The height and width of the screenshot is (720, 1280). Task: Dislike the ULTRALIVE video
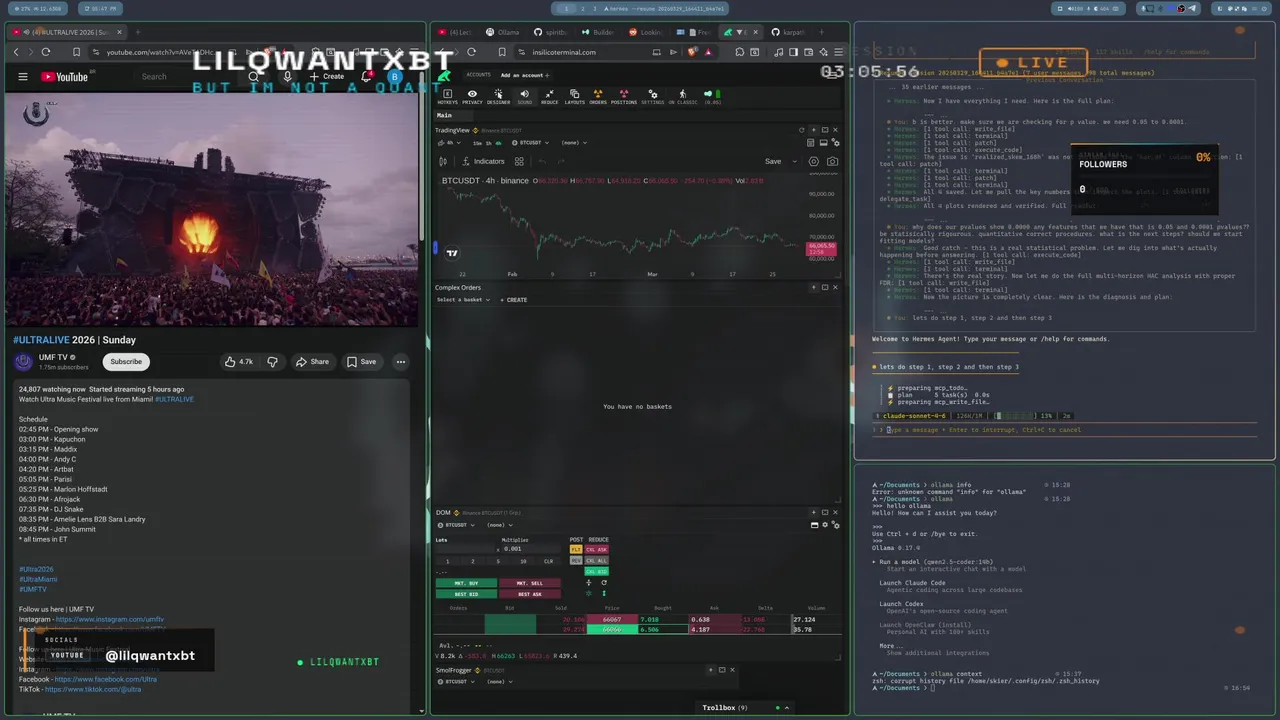click(x=272, y=362)
